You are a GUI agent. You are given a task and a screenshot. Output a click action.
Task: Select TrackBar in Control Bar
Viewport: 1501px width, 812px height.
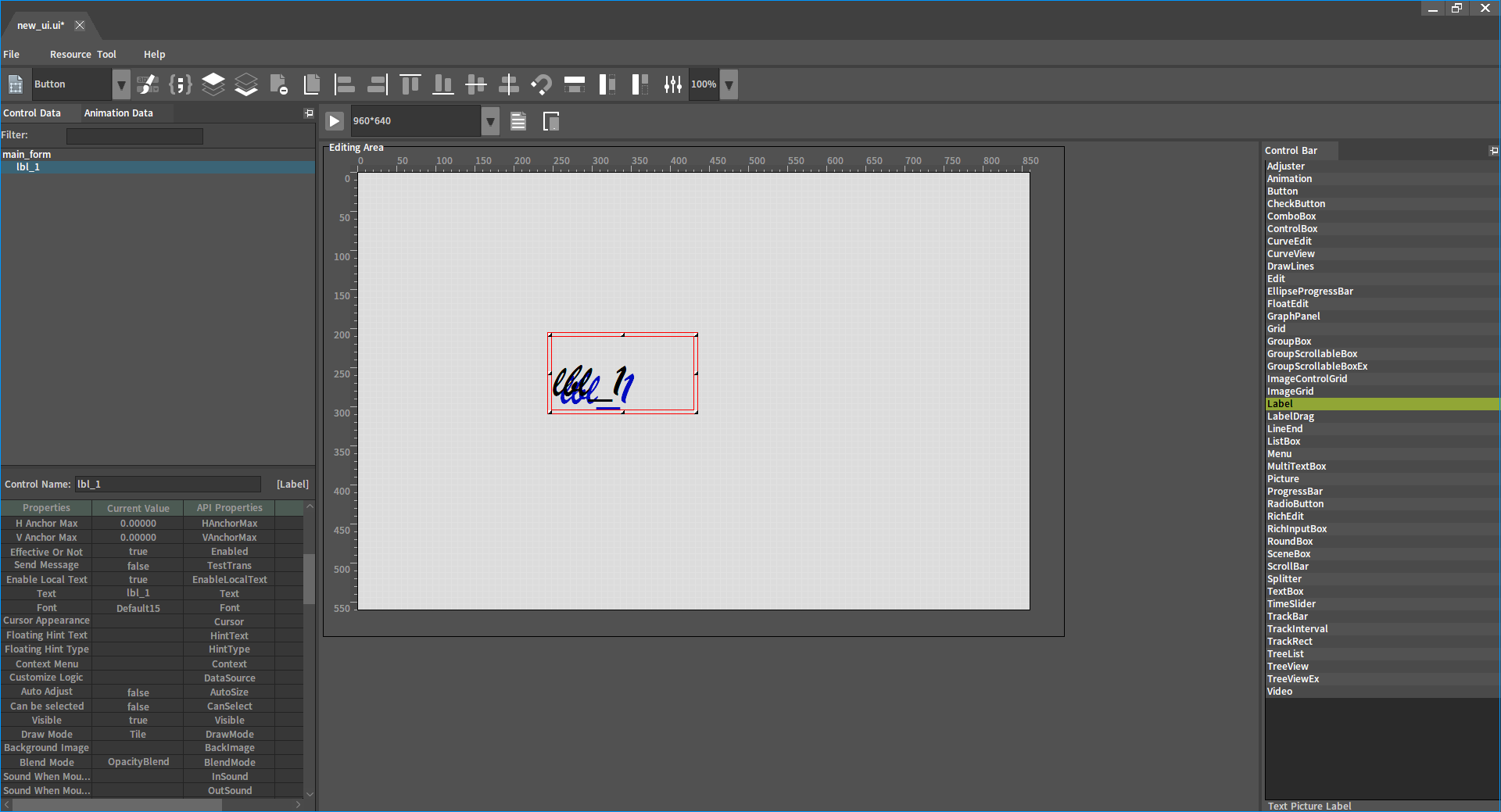(x=1381, y=617)
